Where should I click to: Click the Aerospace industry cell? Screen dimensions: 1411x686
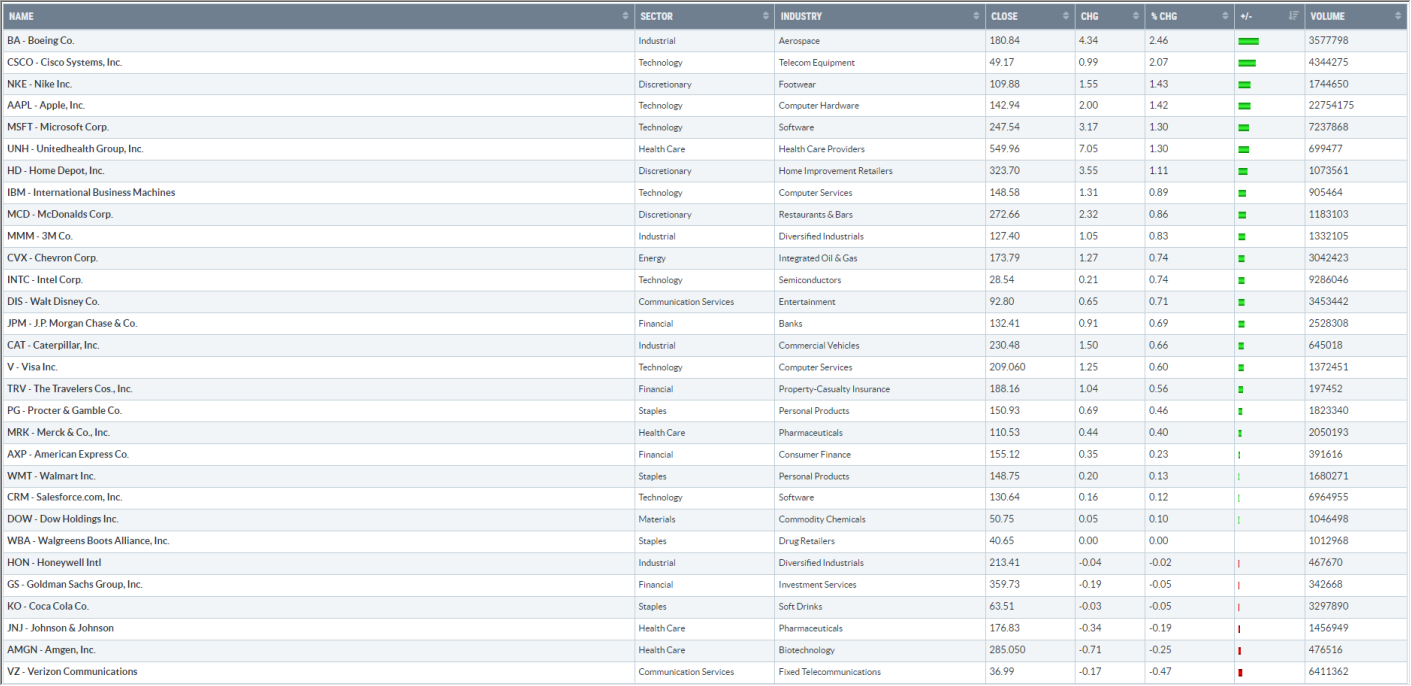tap(798, 41)
